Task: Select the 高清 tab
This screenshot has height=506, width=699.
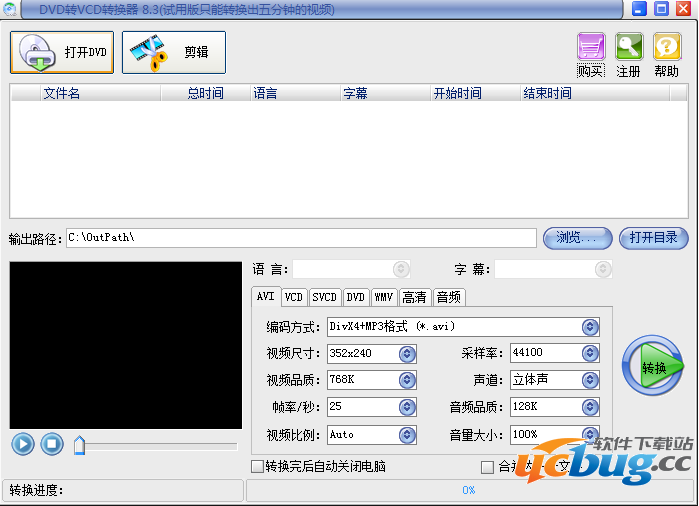Action: [414, 297]
